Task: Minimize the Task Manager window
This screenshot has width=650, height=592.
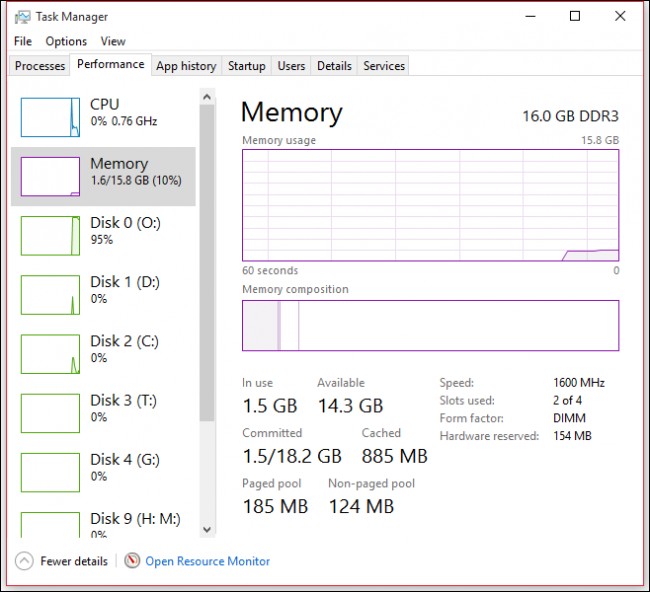Action: coord(531,17)
